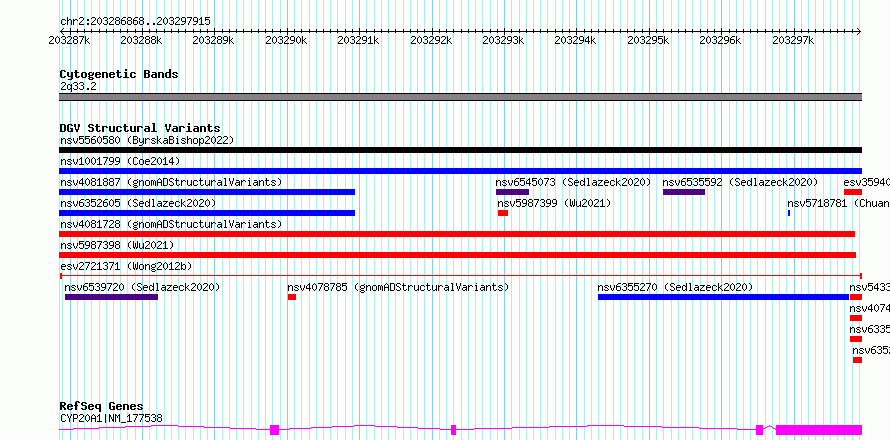Click the small red nsv5987399 bar
This screenshot has height=440, width=890.
pos(503,213)
